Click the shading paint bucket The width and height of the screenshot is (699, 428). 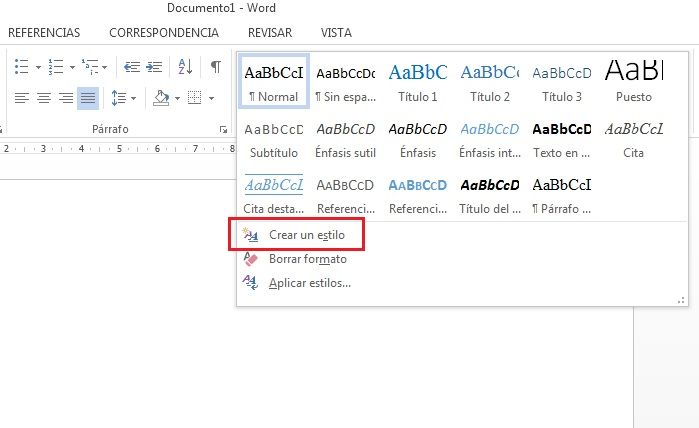[160, 98]
